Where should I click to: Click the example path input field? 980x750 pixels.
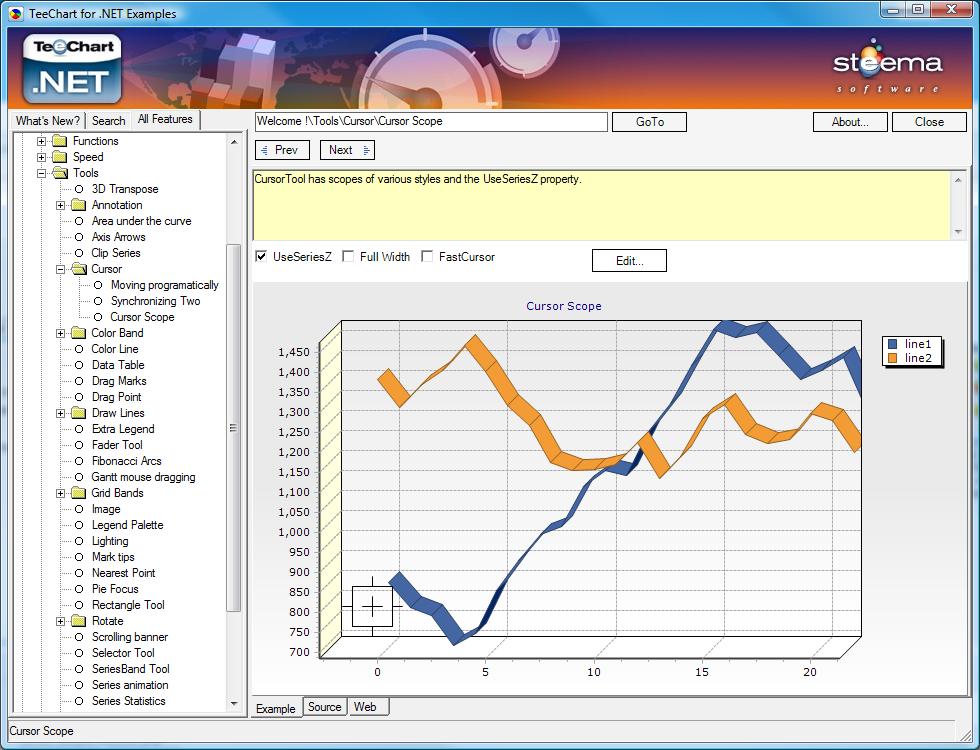[x=431, y=122]
